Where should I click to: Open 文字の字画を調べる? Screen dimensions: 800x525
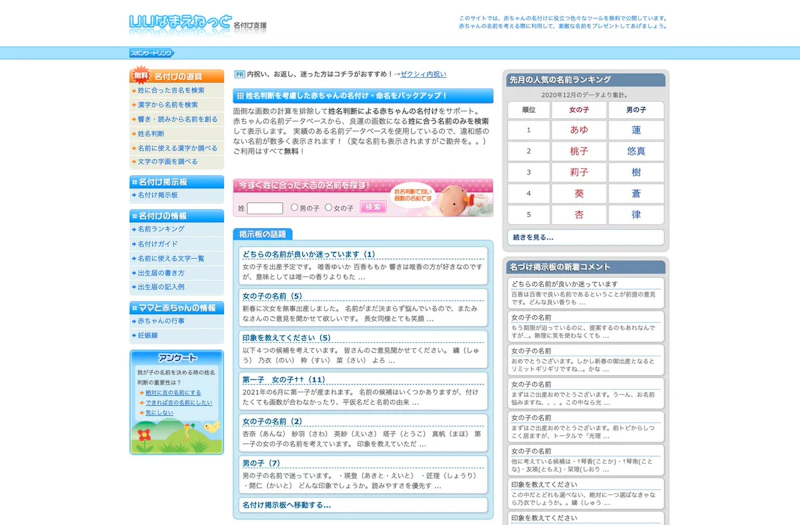168,161
